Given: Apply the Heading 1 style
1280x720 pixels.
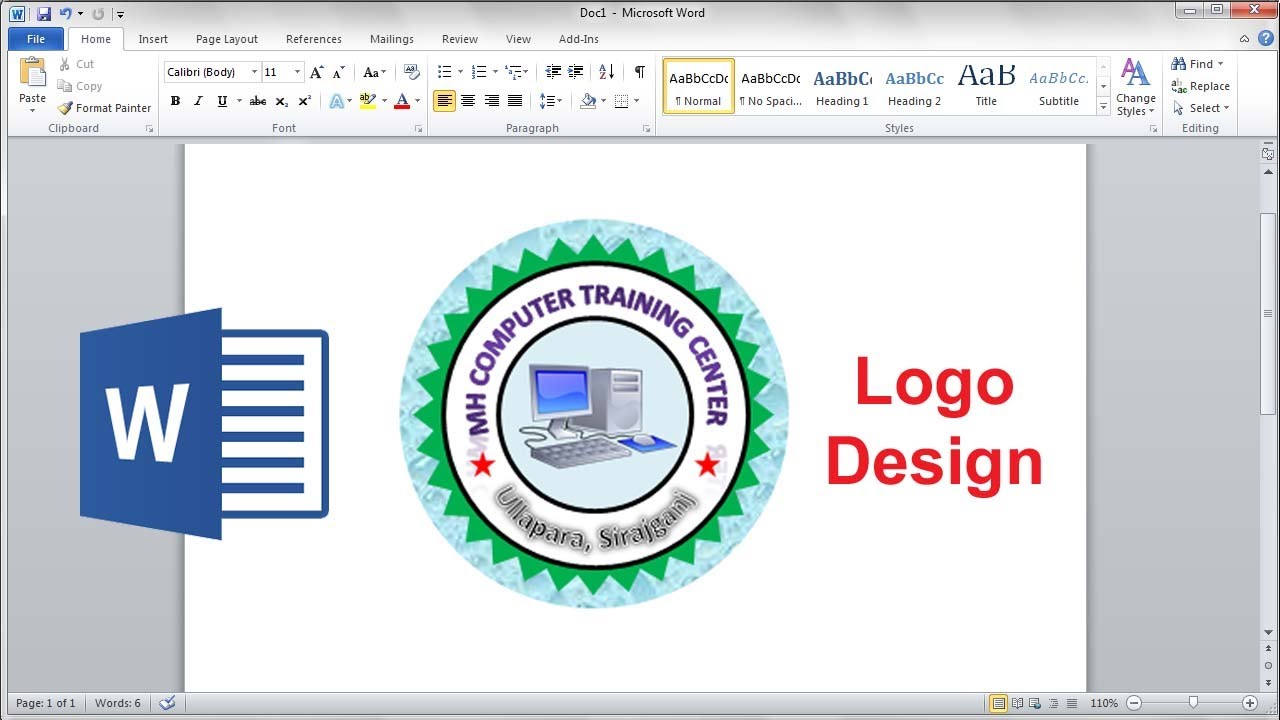Looking at the screenshot, I should pos(842,87).
